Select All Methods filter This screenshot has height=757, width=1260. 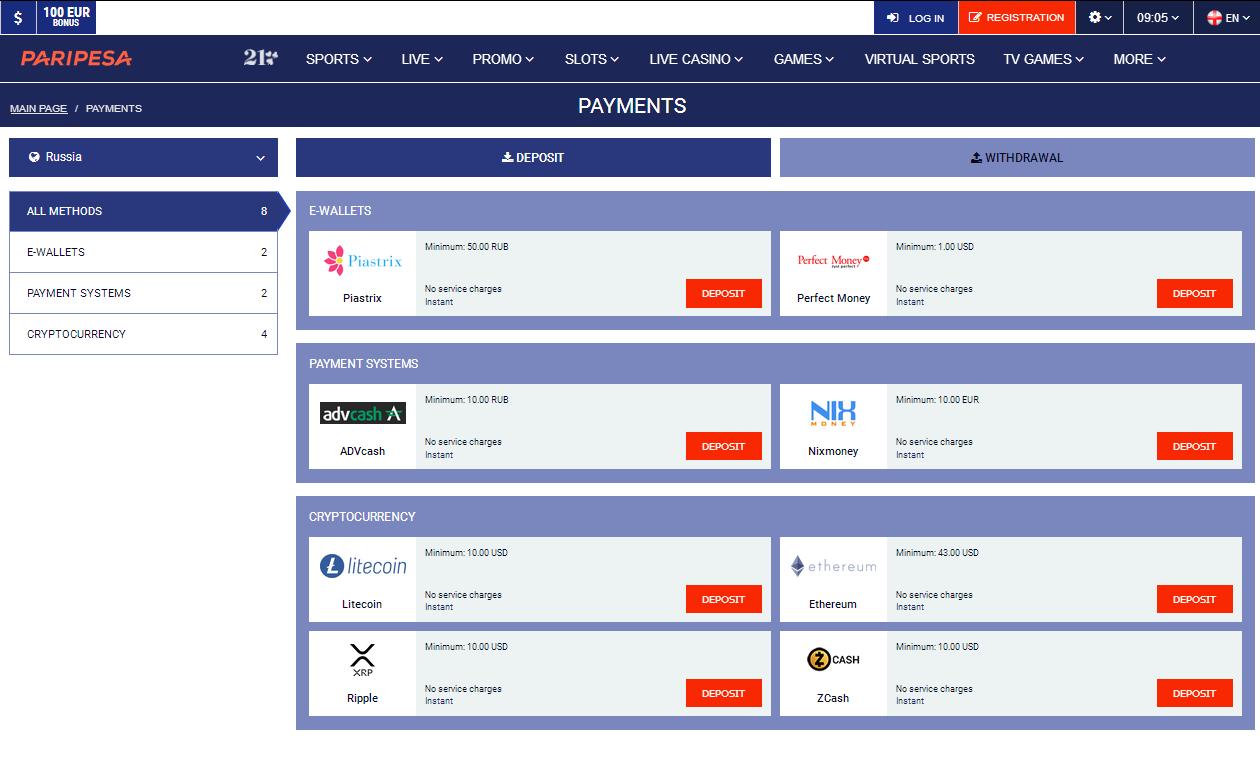point(143,211)
